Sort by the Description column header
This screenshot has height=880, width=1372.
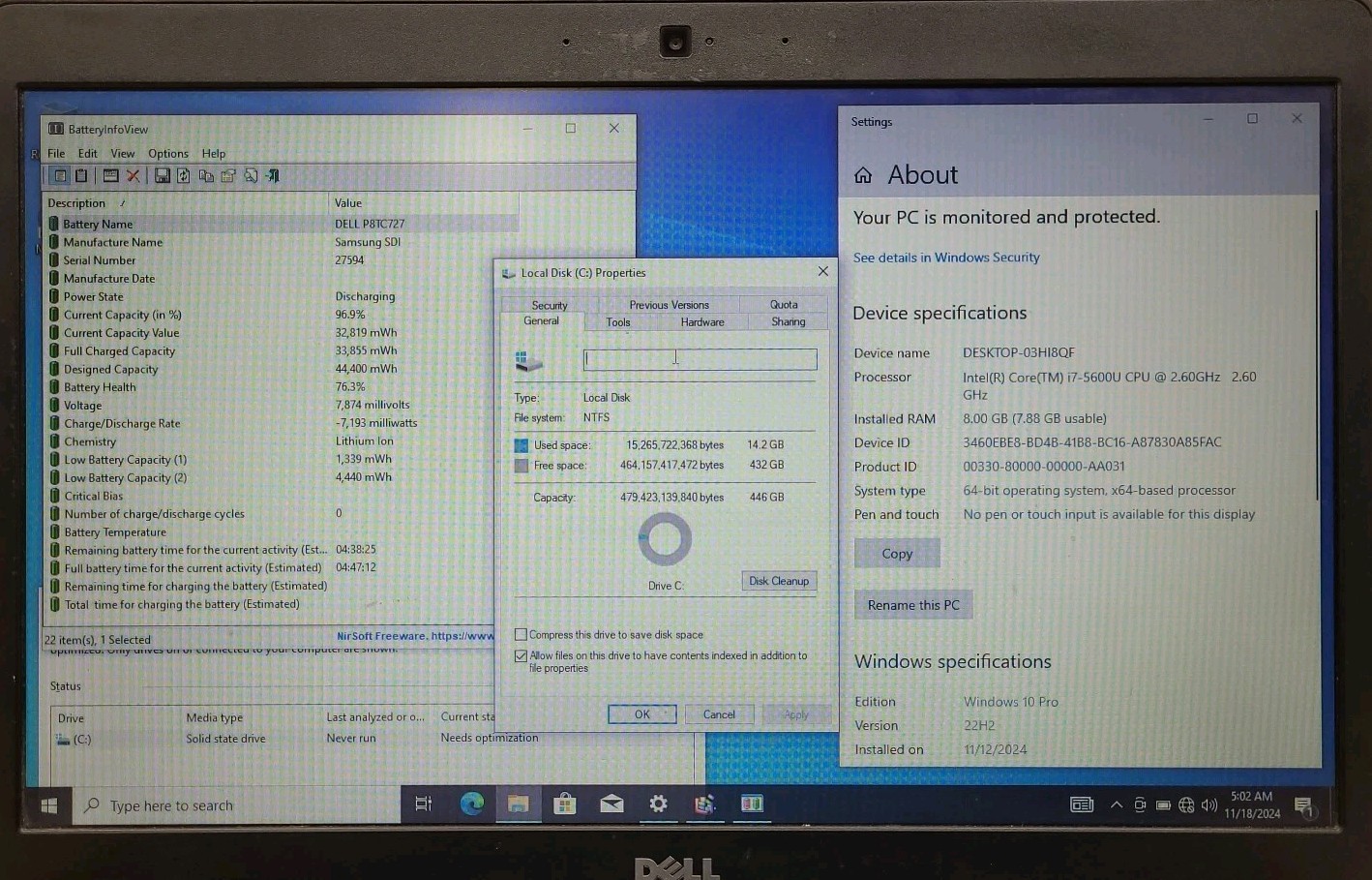187,203
